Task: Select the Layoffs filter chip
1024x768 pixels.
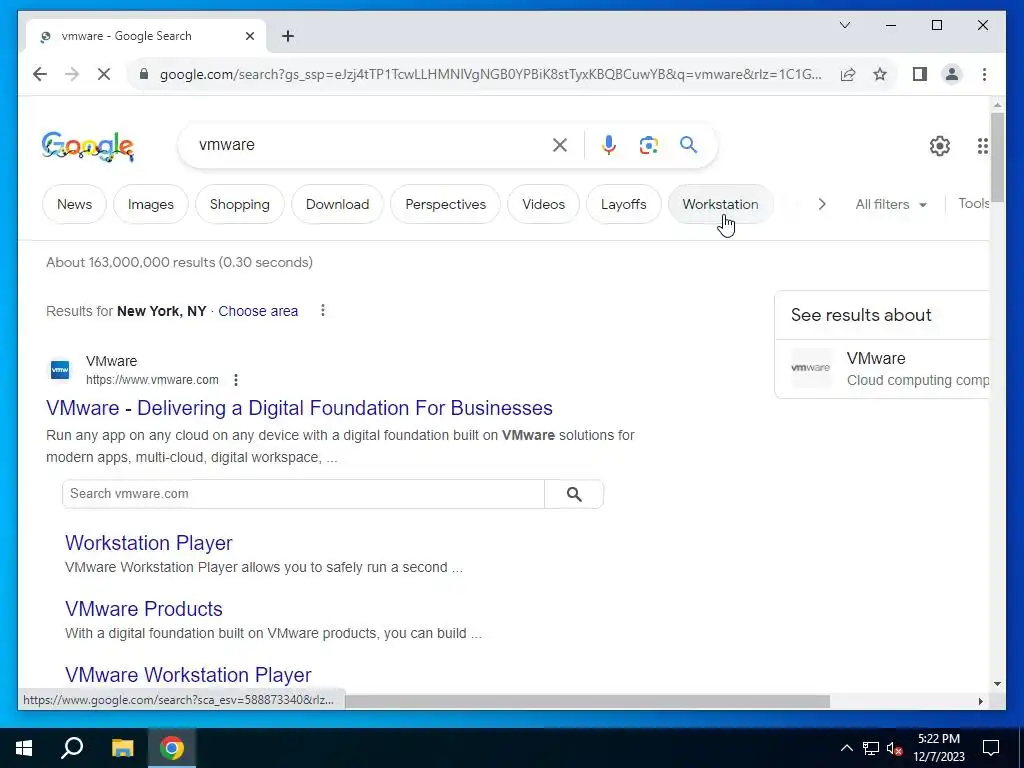Action: pyautogui.click(x=624, y=204)
